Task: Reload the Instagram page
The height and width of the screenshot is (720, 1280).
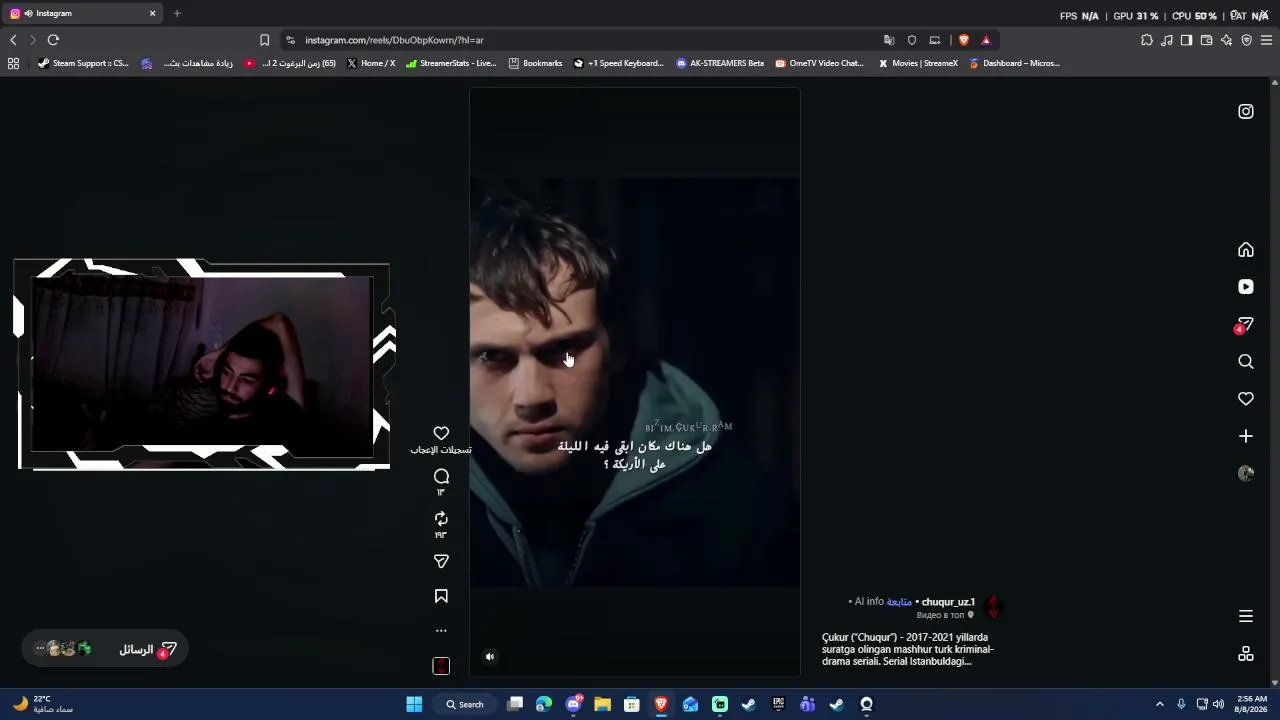Action: (x=53, y=40)
